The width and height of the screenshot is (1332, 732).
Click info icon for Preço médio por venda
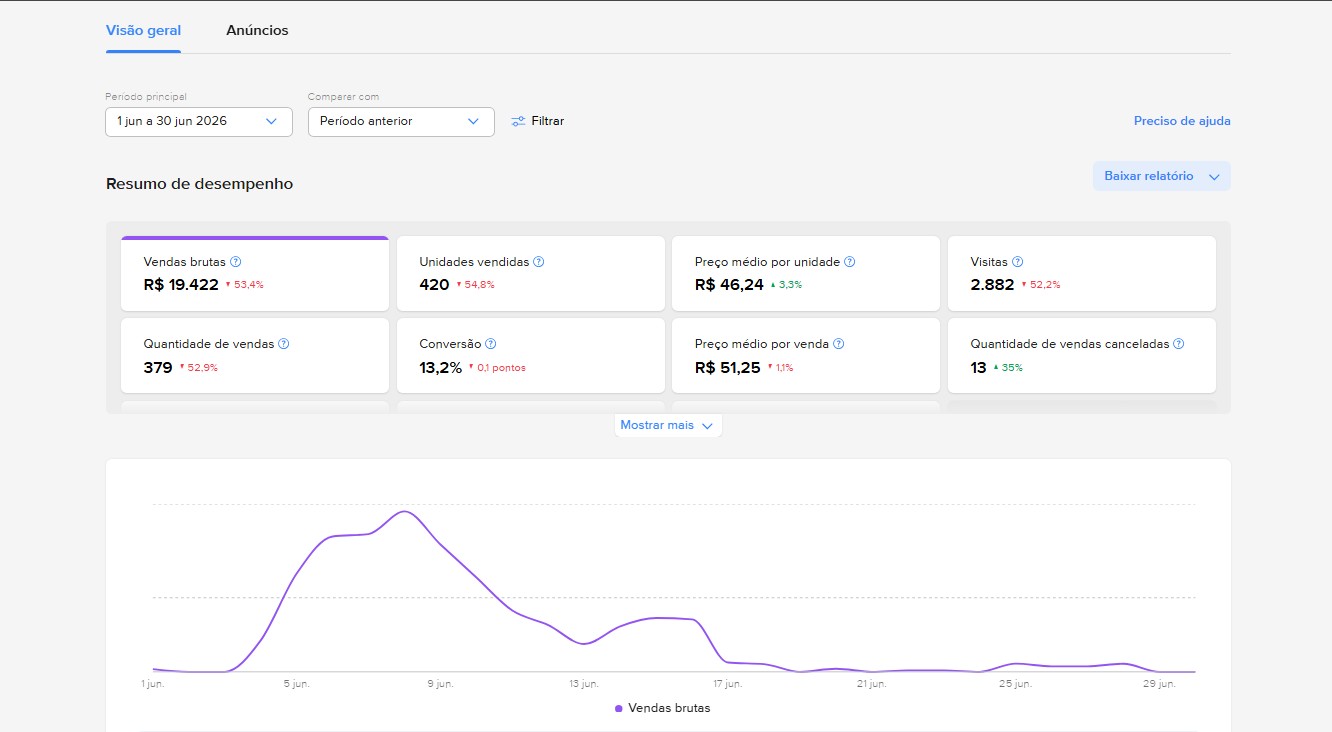839,344
